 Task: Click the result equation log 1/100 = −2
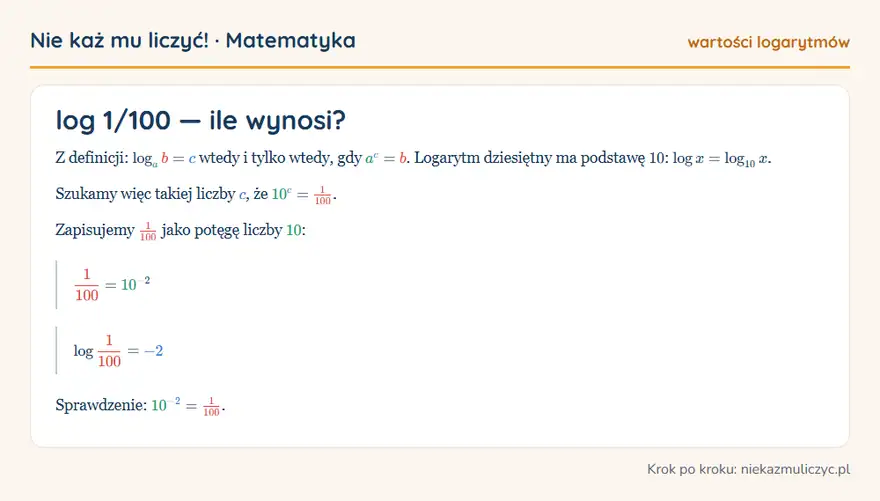tap(118, 351)
